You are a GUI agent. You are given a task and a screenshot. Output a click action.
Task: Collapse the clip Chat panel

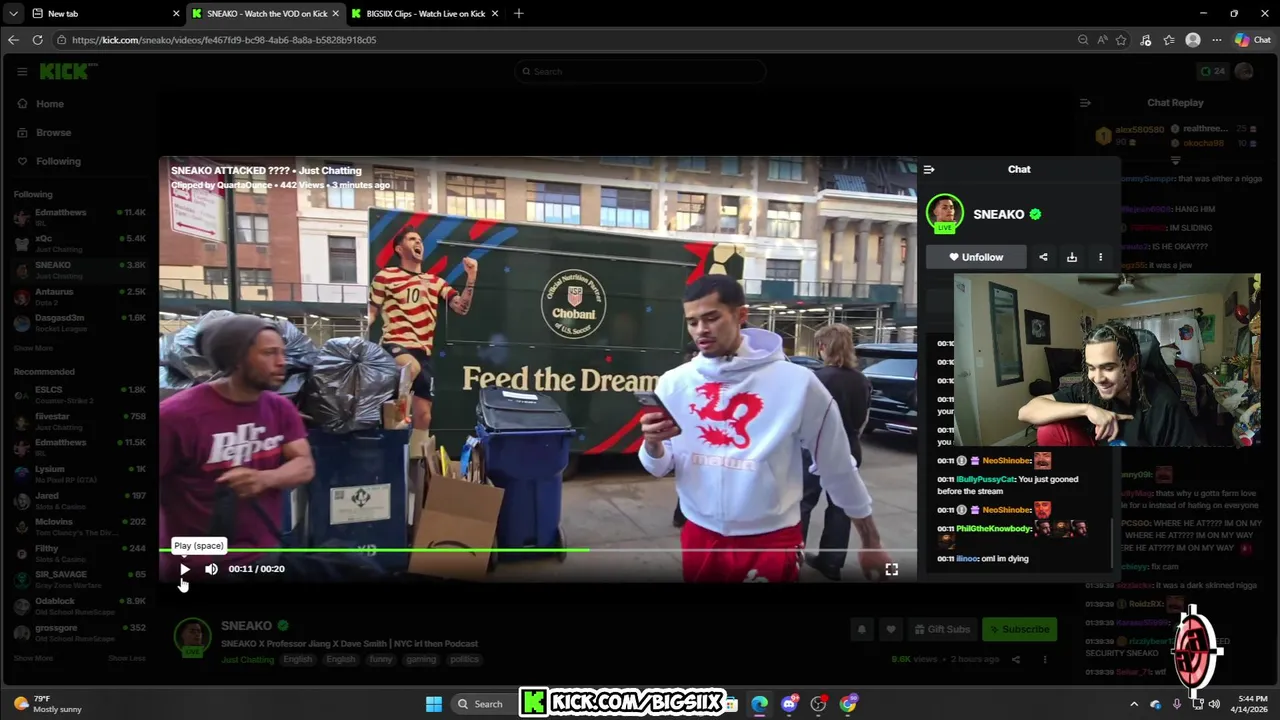(929, 170)
